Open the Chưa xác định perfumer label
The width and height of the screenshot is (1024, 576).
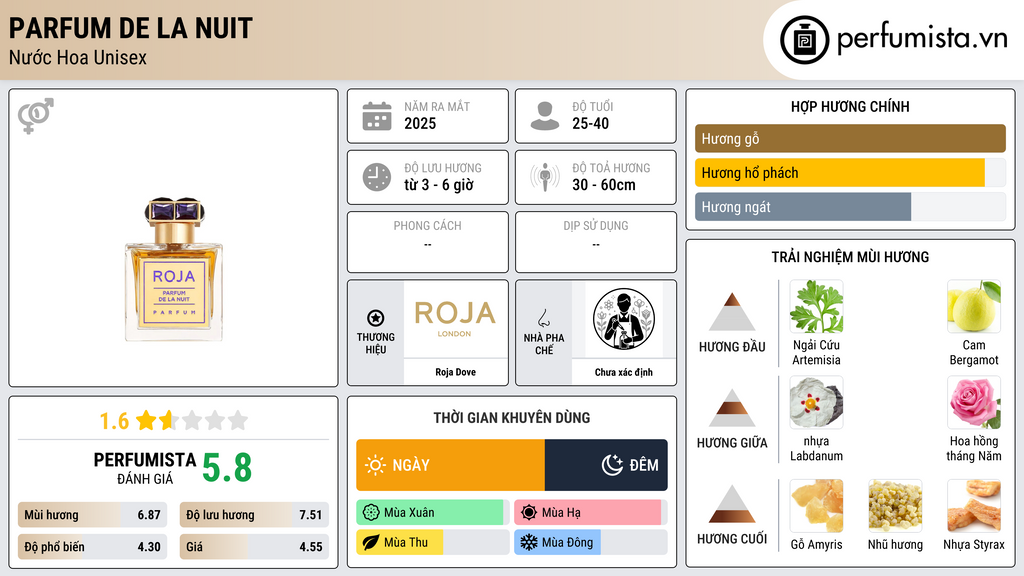click(x=624, y=372)
